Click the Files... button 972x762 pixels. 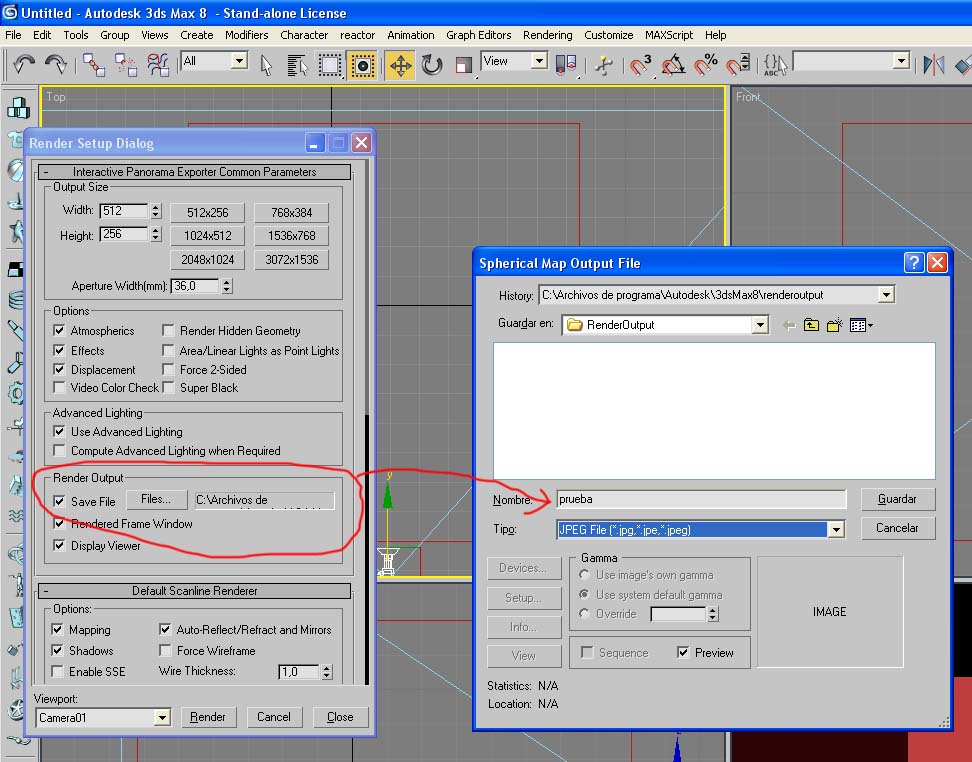pyautogui.click(x=156, y=499)
